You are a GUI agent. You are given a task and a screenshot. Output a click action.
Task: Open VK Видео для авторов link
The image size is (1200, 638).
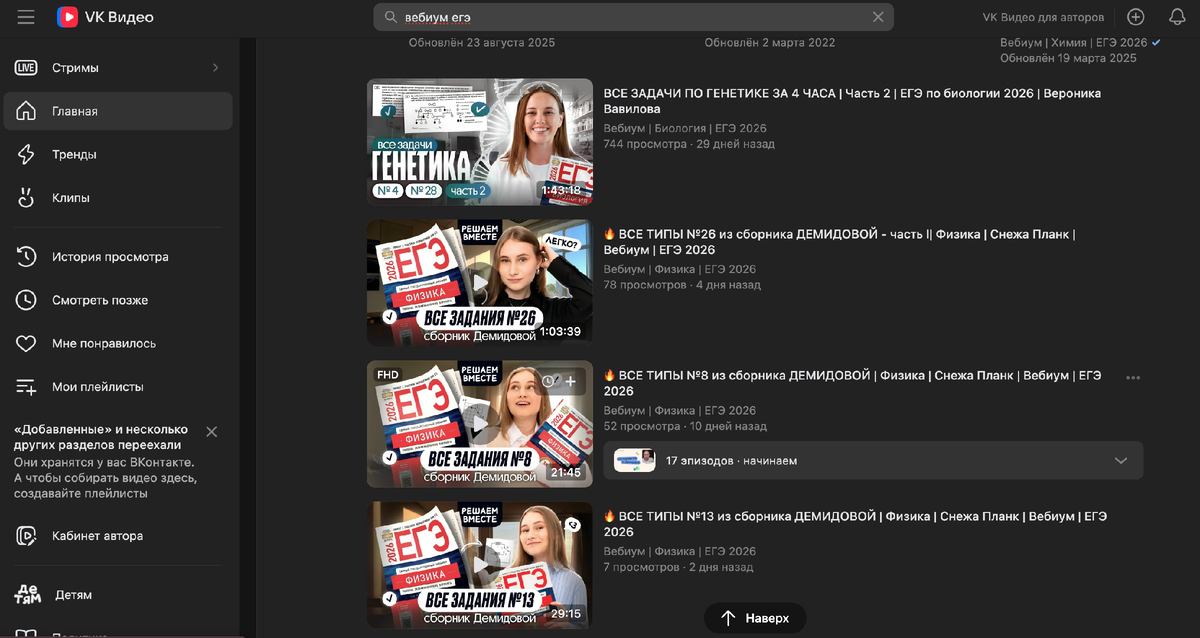click(1044, 17)
